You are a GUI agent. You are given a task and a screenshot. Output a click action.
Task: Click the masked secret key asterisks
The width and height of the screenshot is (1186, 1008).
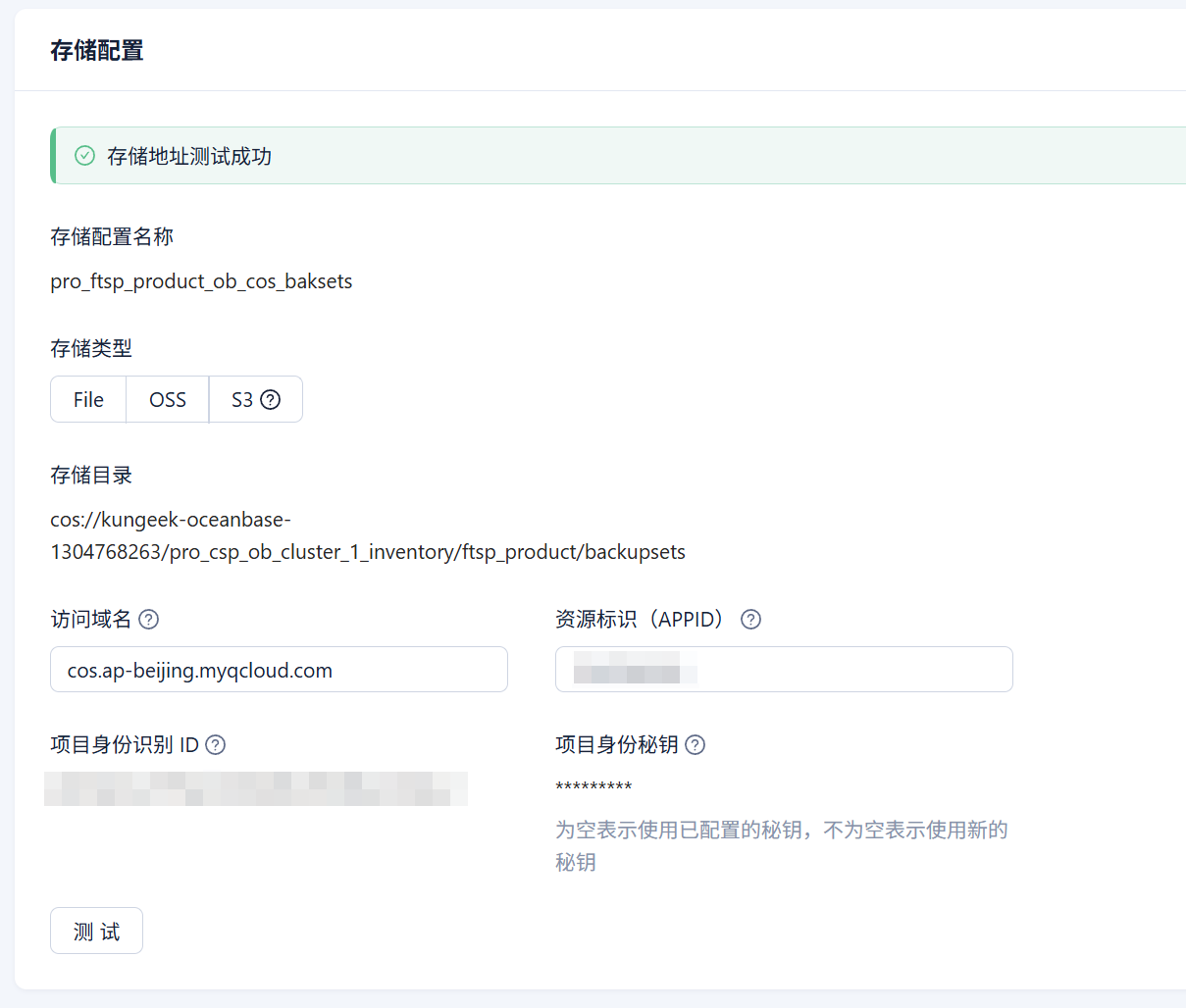593,787
